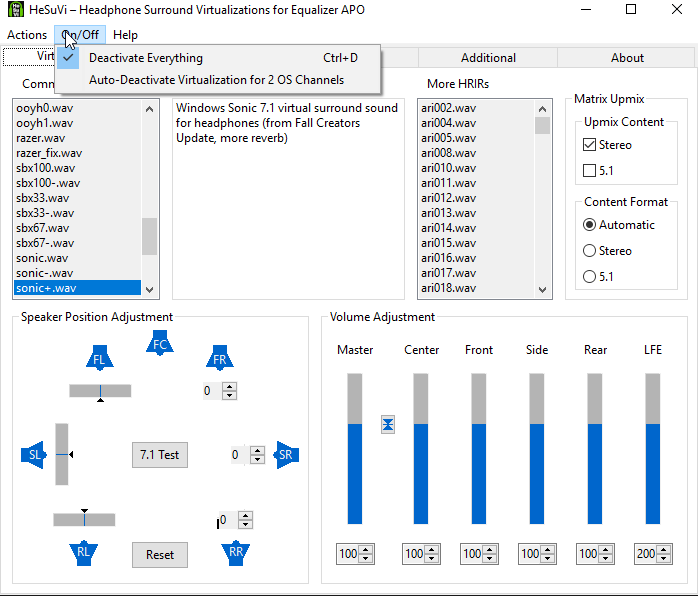Click down arrow of common HRIR list scrollbar
698x596 pixels.
(150, 290)
